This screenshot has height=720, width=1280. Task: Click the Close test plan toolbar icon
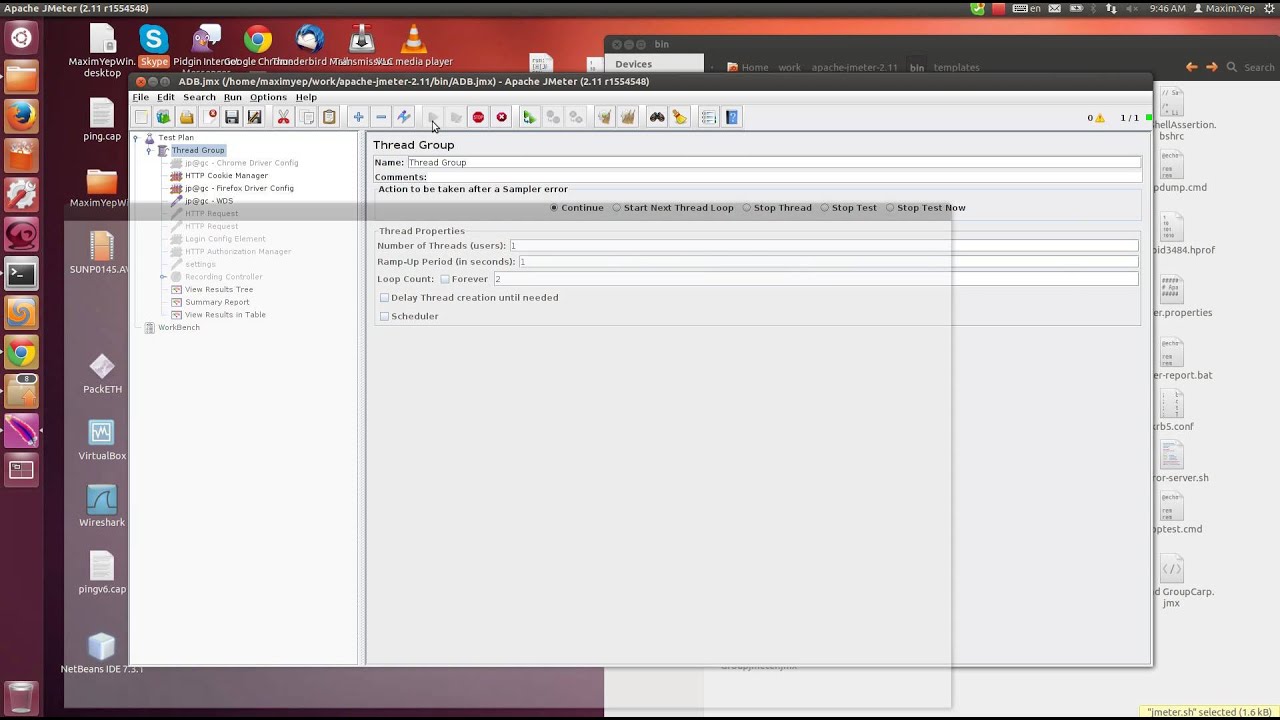[210, 117]
